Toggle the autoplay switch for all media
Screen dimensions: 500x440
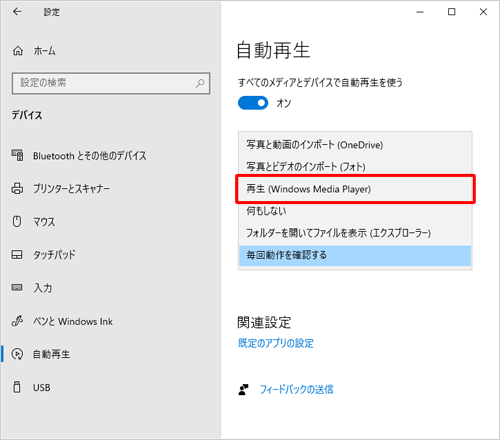coord(253,103)
